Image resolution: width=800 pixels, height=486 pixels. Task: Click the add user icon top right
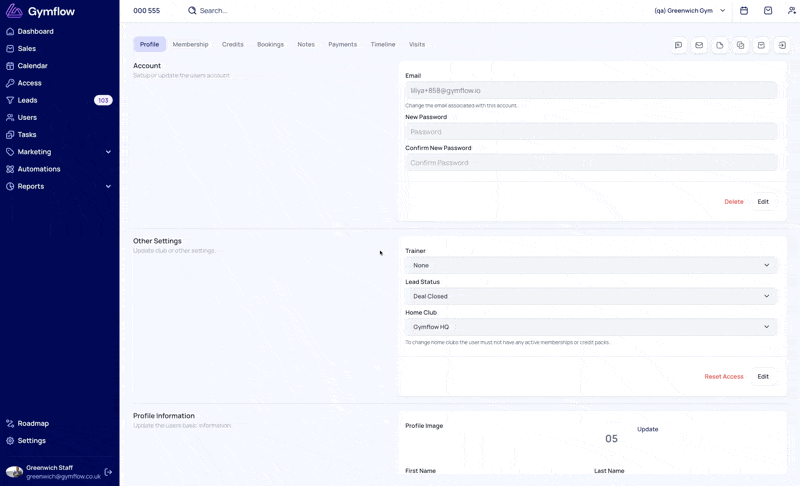(791, 11)
